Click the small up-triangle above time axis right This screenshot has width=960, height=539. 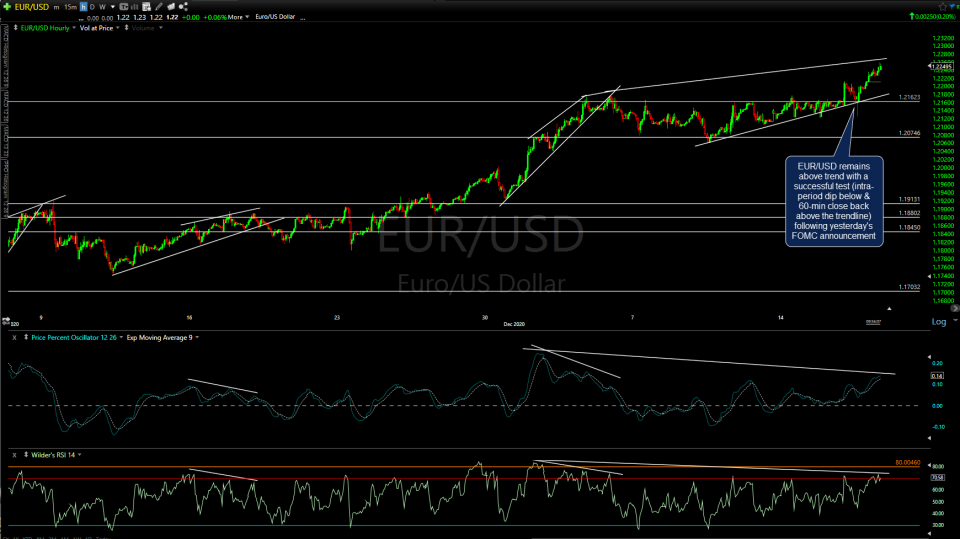point(889,309)
